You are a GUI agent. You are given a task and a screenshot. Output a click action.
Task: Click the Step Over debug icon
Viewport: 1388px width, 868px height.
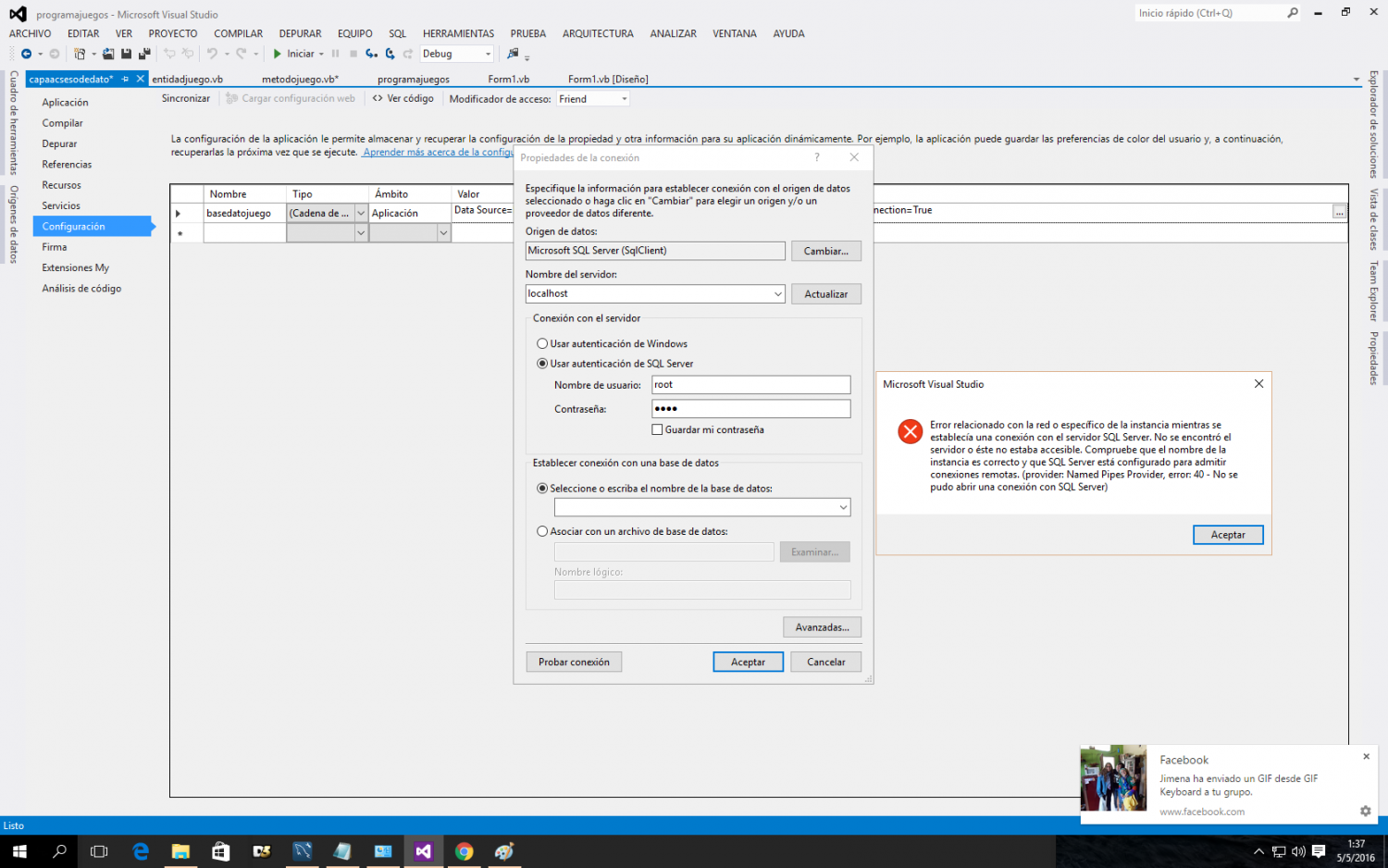coord(390,54)
